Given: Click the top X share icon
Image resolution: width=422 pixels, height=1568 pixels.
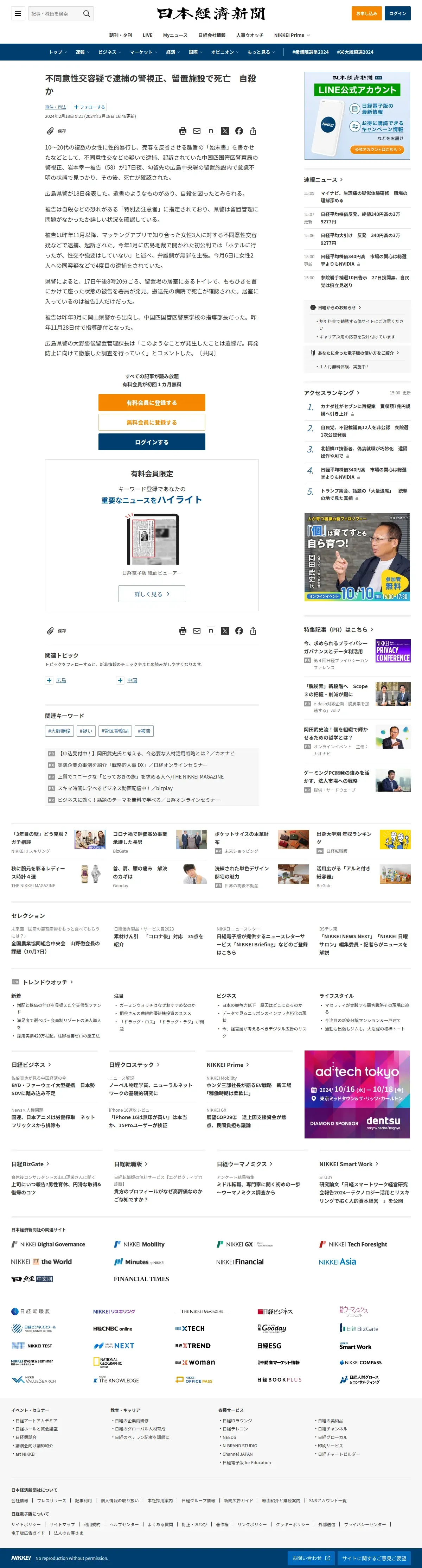Looking at the screenshot, I should coord(225,131).
